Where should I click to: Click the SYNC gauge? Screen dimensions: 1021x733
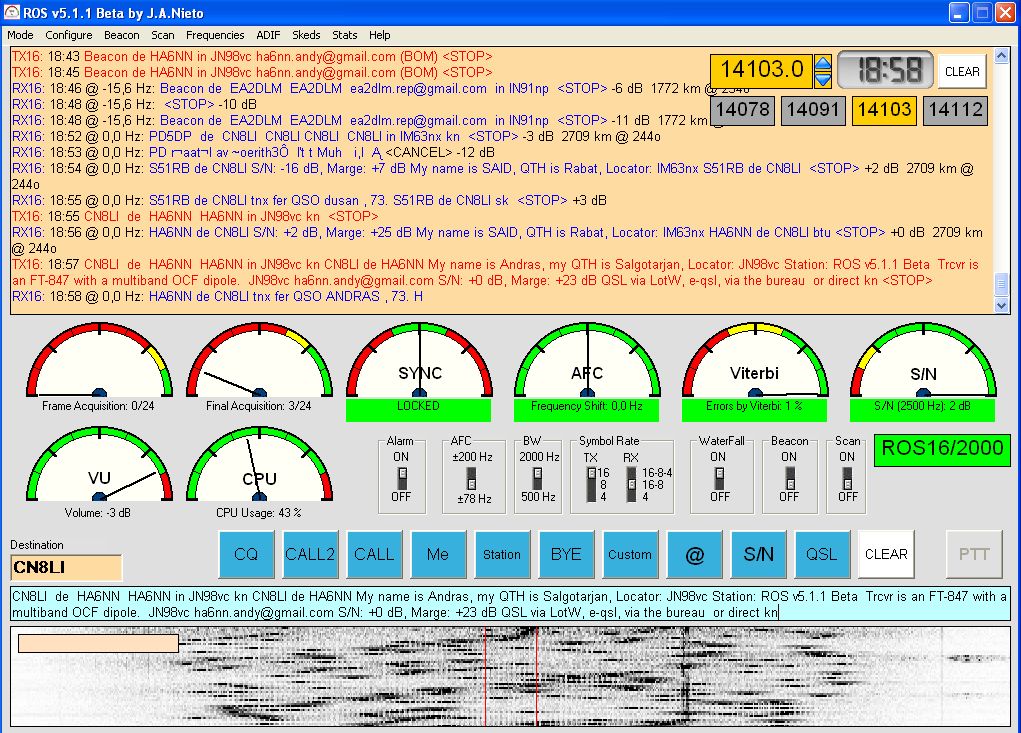point(419,361)
